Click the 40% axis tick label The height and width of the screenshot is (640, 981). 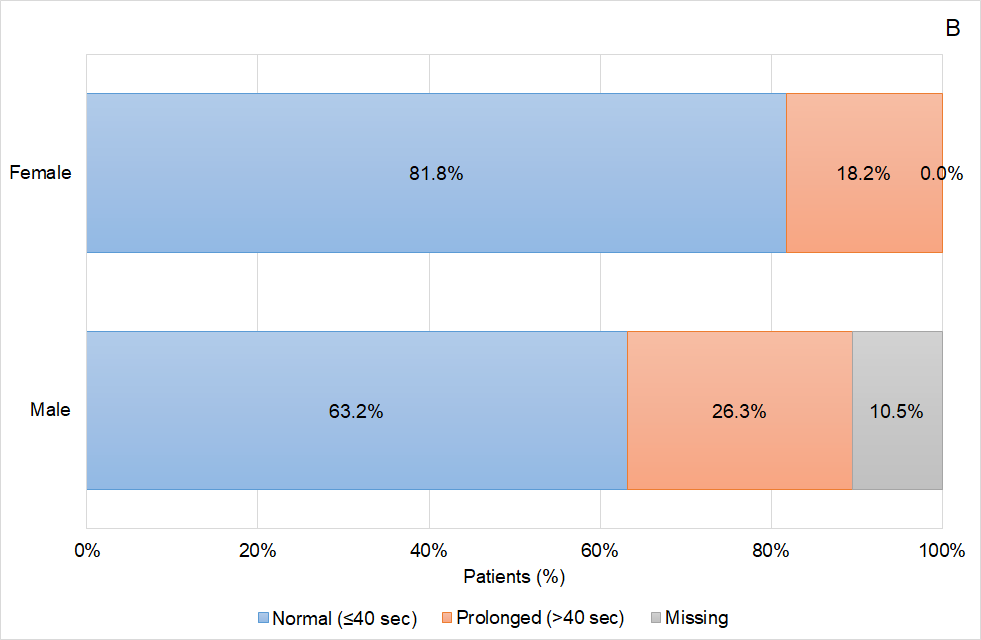pyautogui.click(x=429, y=551)
